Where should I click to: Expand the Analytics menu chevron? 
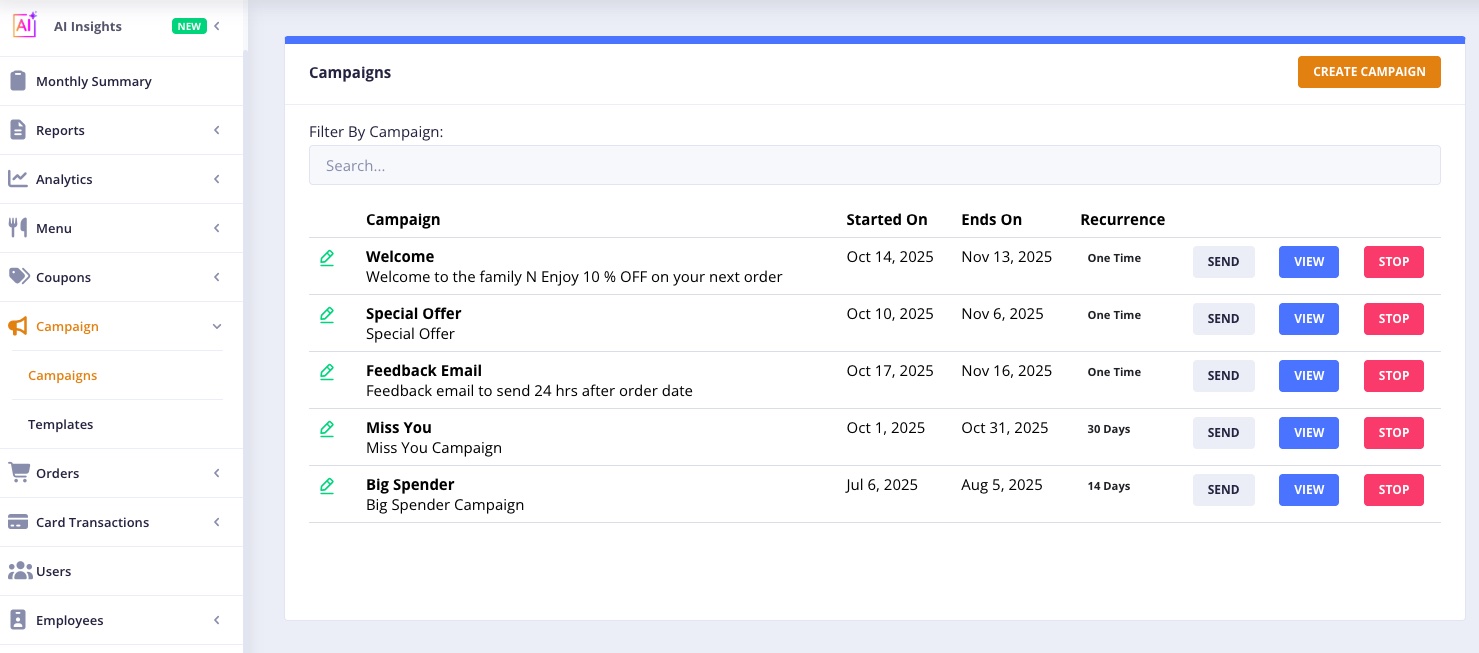pos(217,179)
